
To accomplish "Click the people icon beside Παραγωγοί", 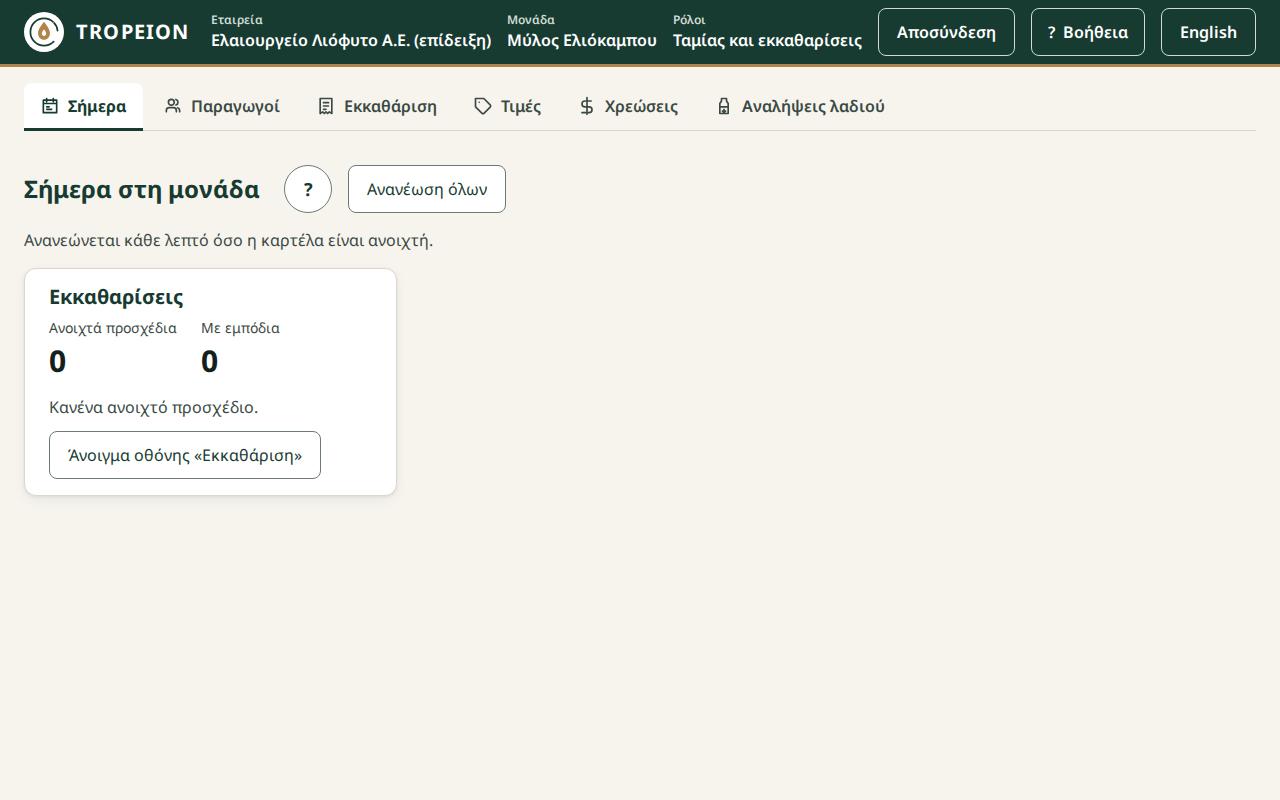I will [x=173, y=106].
